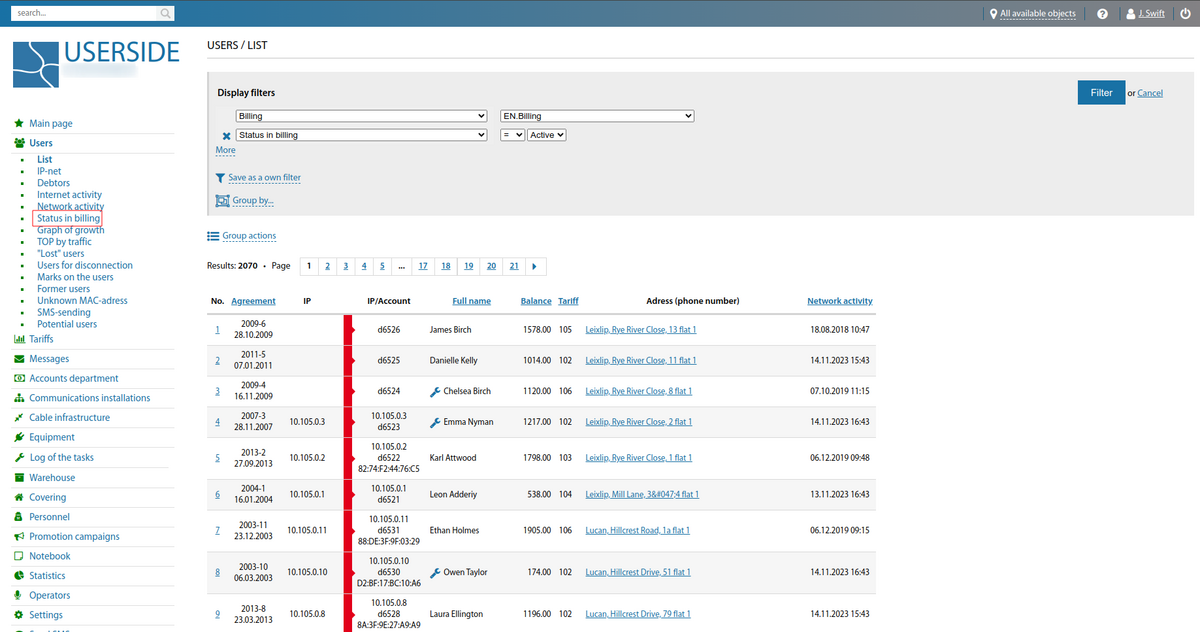Open Group actions via its list icon
The width and height of the screenshot is (1200, 632).
pyautogui.click(x=212, y=236)
